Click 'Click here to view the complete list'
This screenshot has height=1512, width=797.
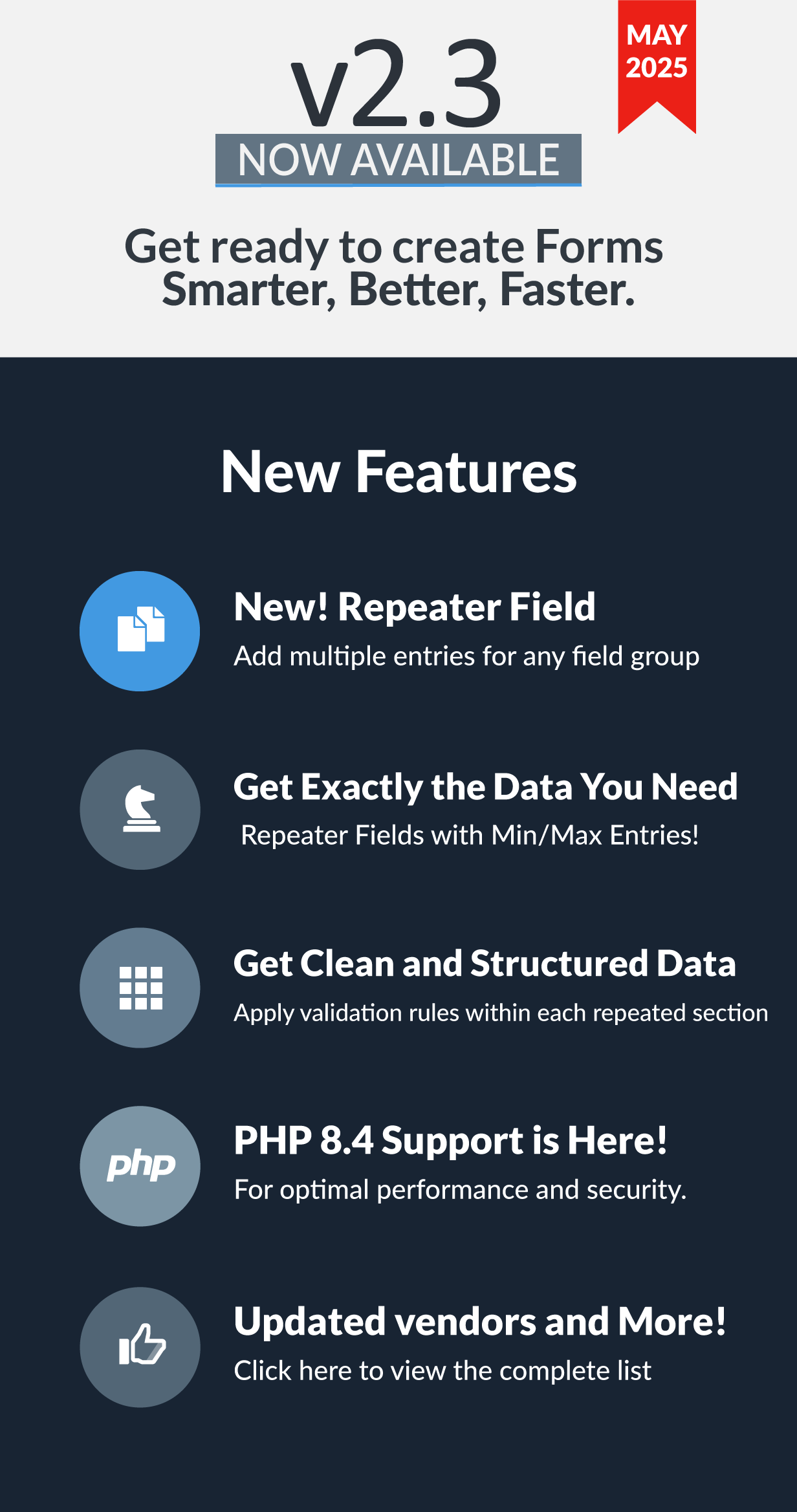[442, 1370]
